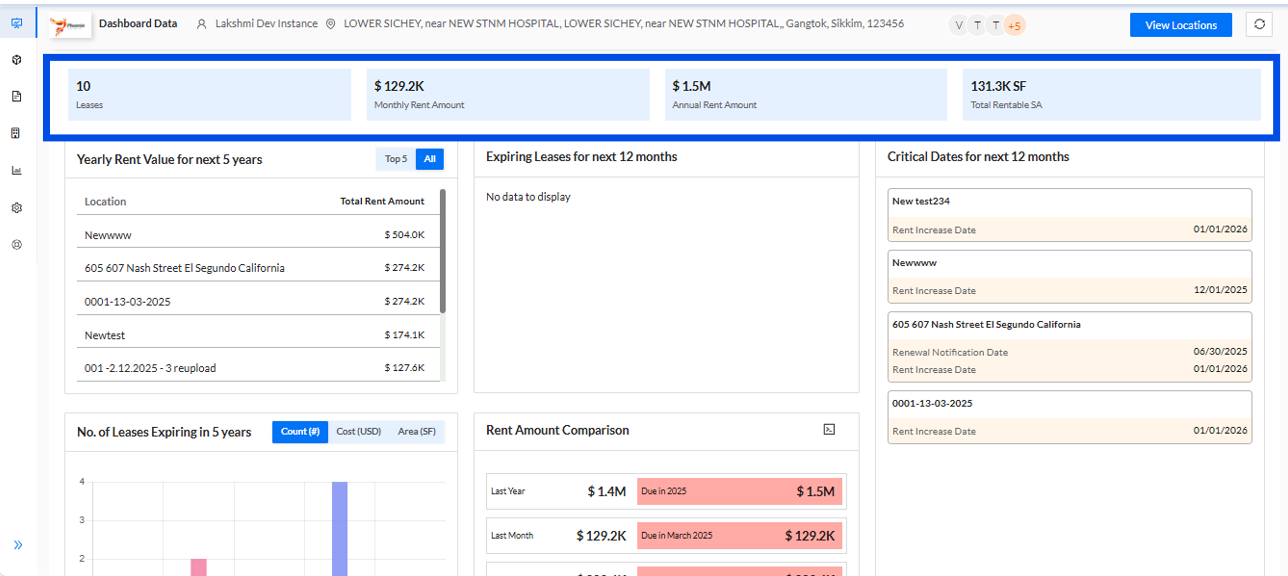
Task: Click the $ 127.6K rent amount
Action: pos(404,368)
